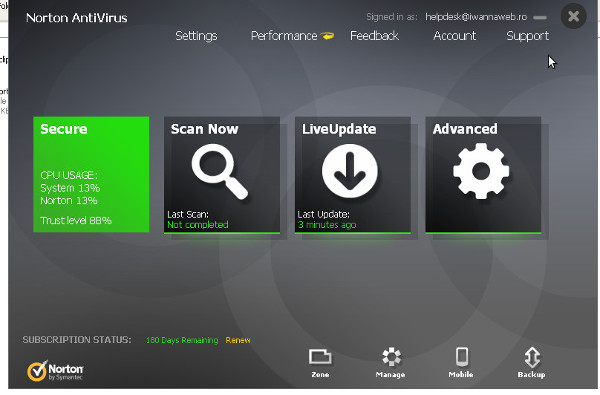Click the Advanced gear icon
The width and height of the screenshot is (600, 395).
click(481, 171)
